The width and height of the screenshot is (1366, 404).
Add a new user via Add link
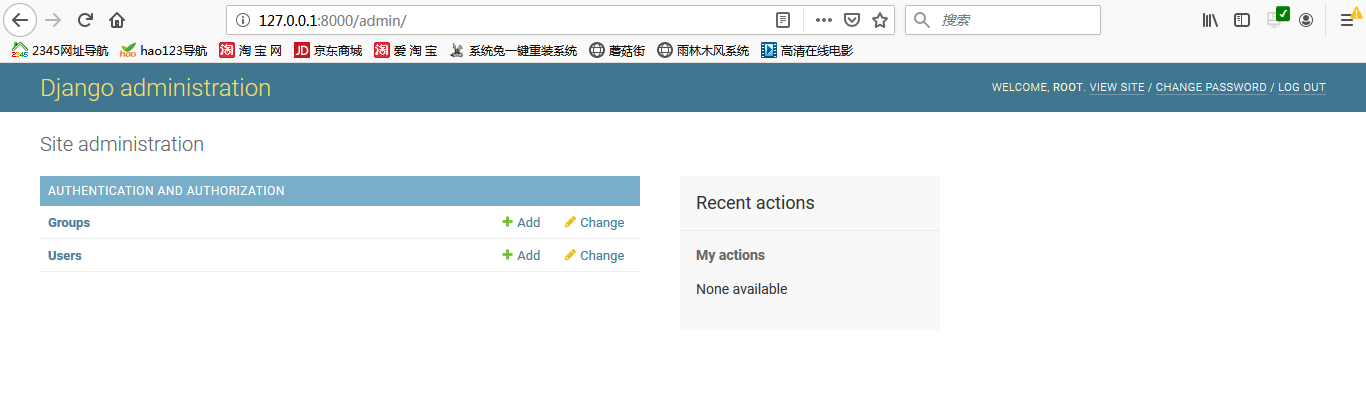point(521,256)
